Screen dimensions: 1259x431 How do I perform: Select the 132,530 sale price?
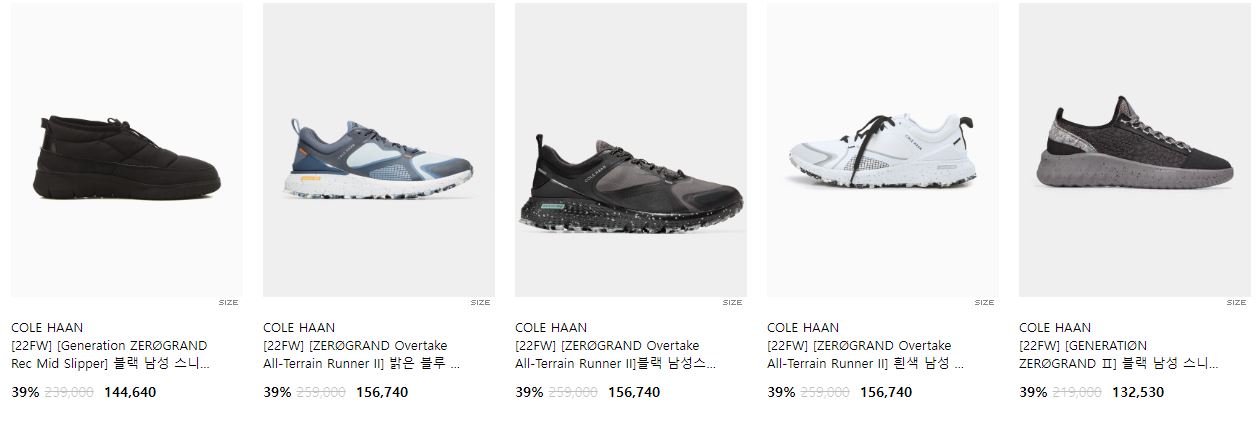click(x=1138, y=393)
